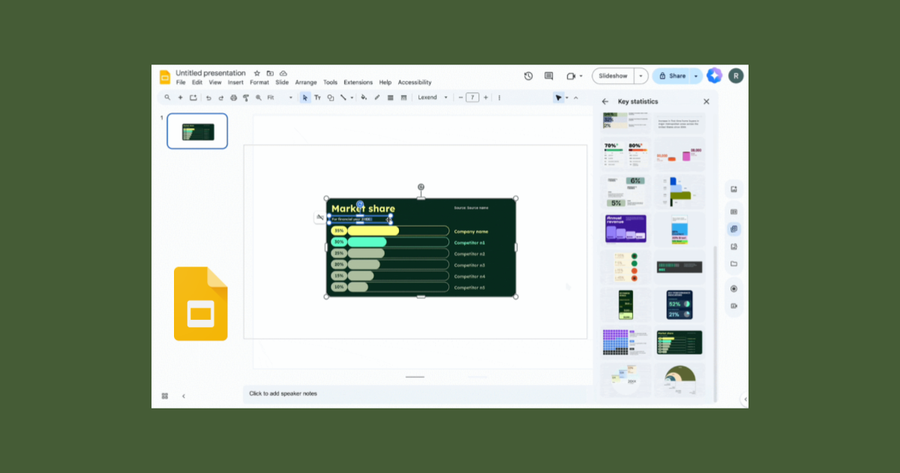
Task: Select the shape tool
Action: coord(331,98)
